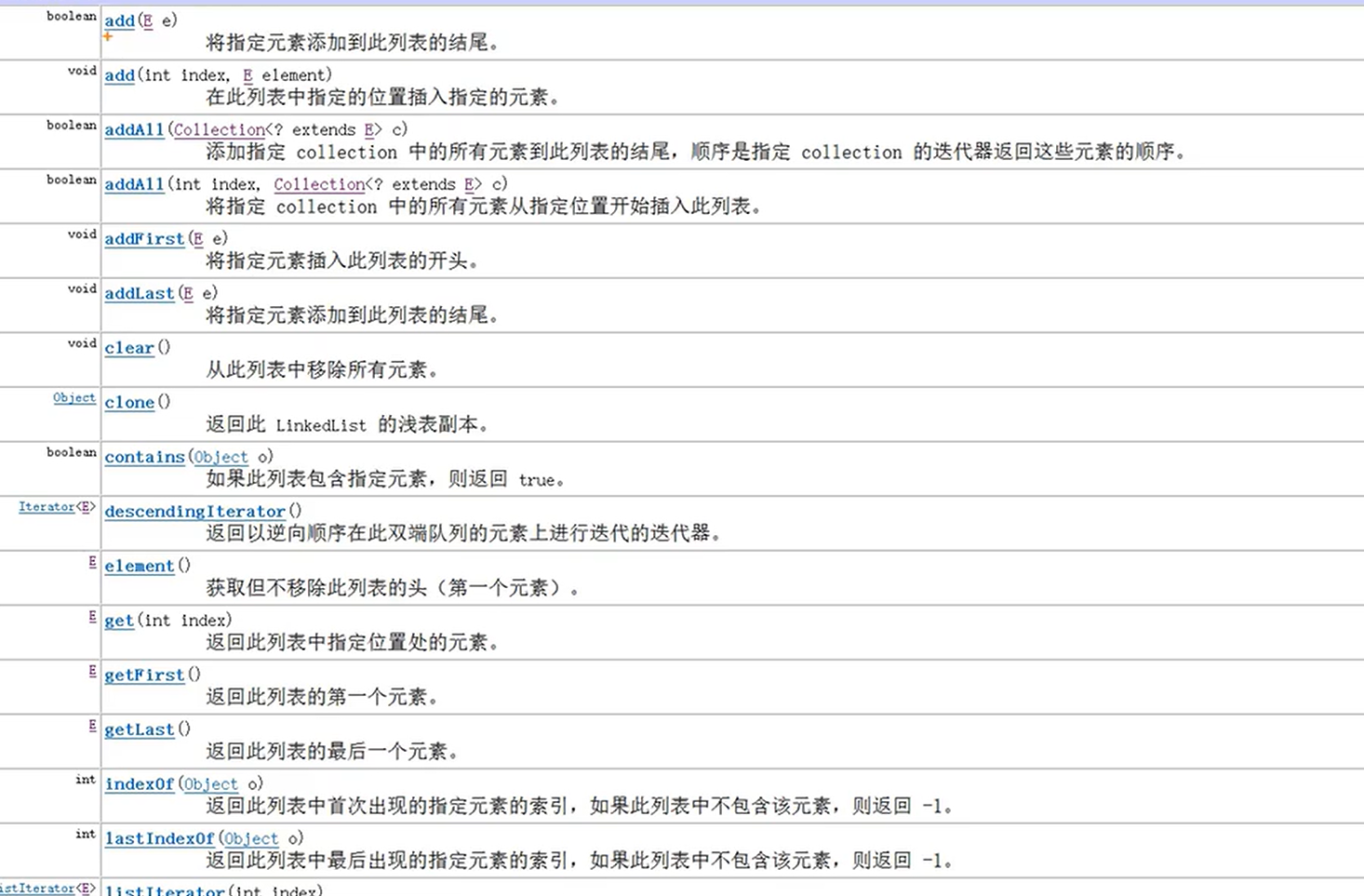Click the description starting '添加指定 collection 中的所有元素到此列表的结尾'
The height and width of the screenshot is (896, 1364).
pos(697,152)
